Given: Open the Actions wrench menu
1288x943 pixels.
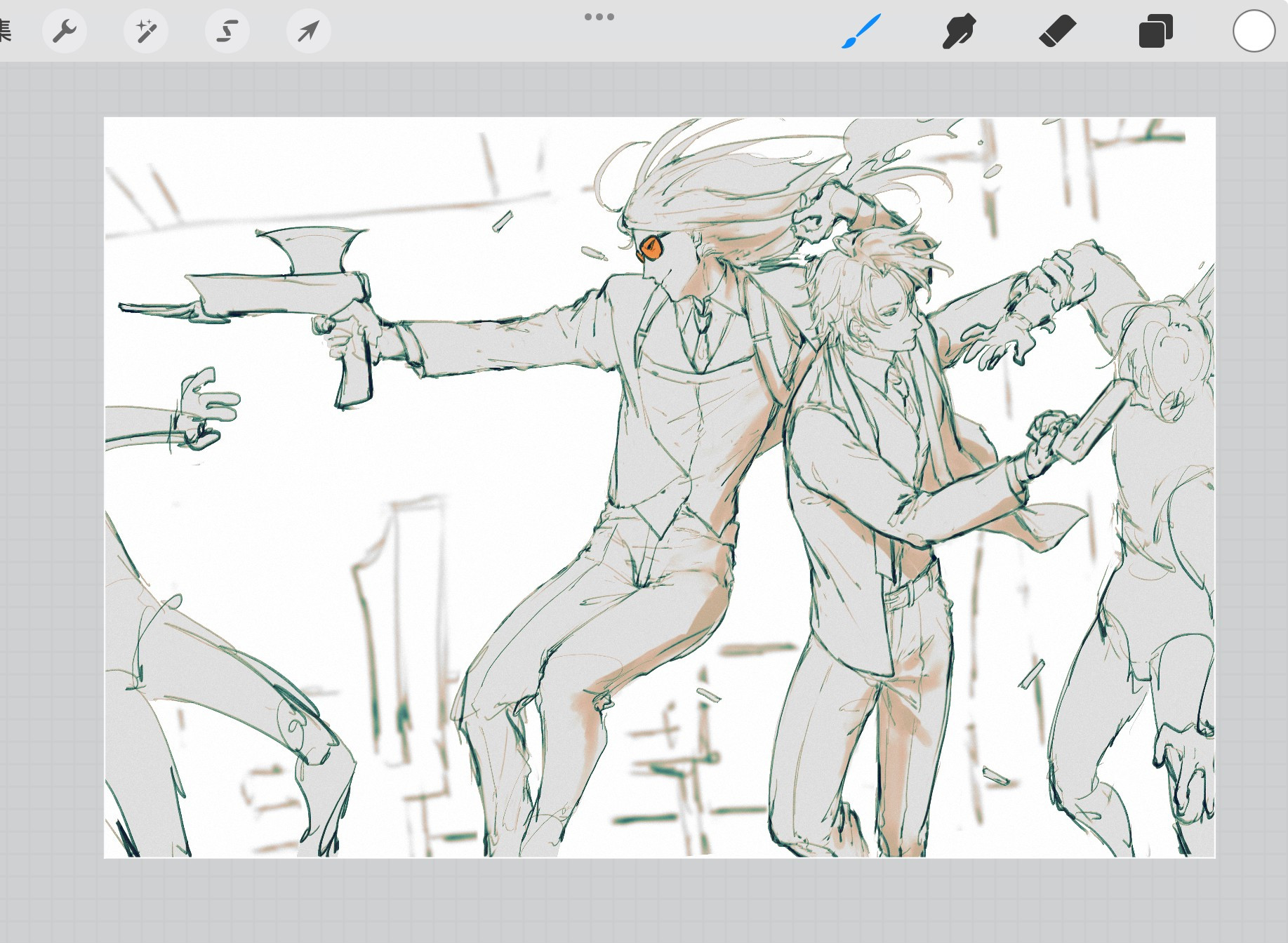Looking at the screenshot, I should click(65, 31).
